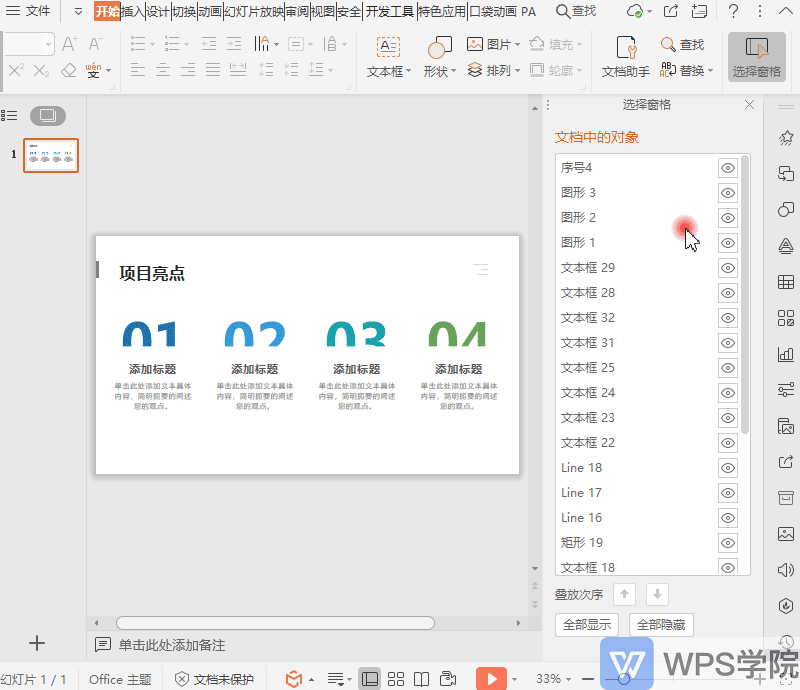Click the horizontal scrollbar under slide
The image size is (800, 690).
(276, 623)
